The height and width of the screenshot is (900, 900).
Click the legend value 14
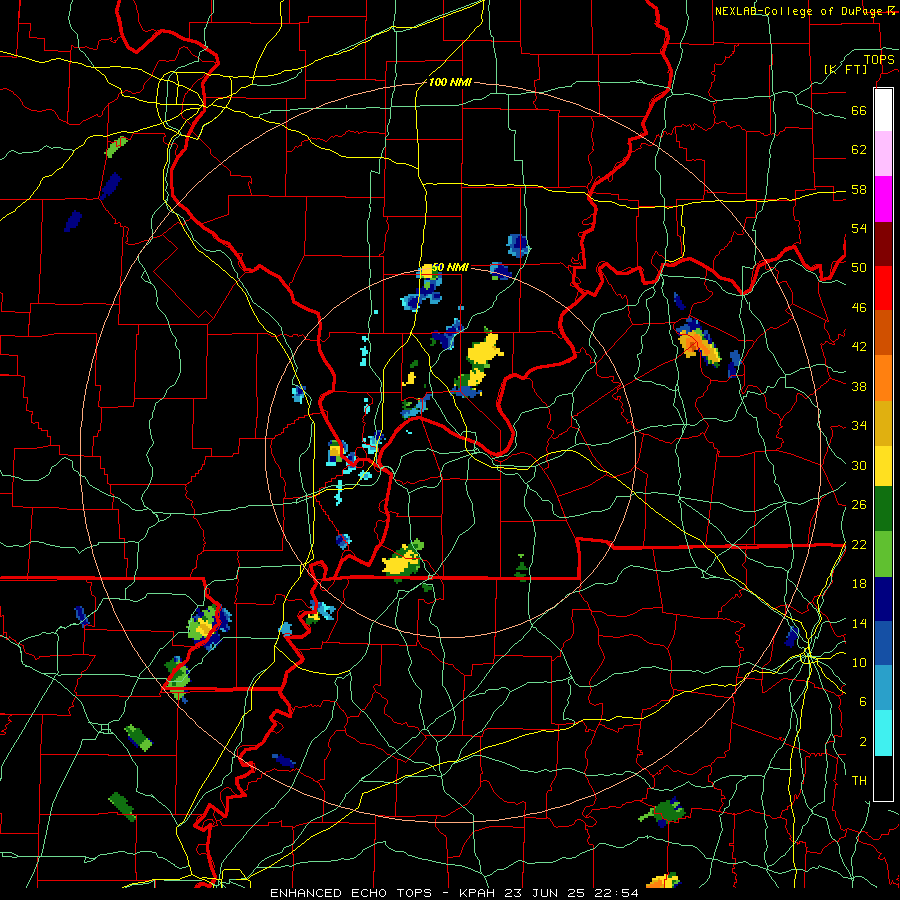pyautogui.click(x=859, y=623)
